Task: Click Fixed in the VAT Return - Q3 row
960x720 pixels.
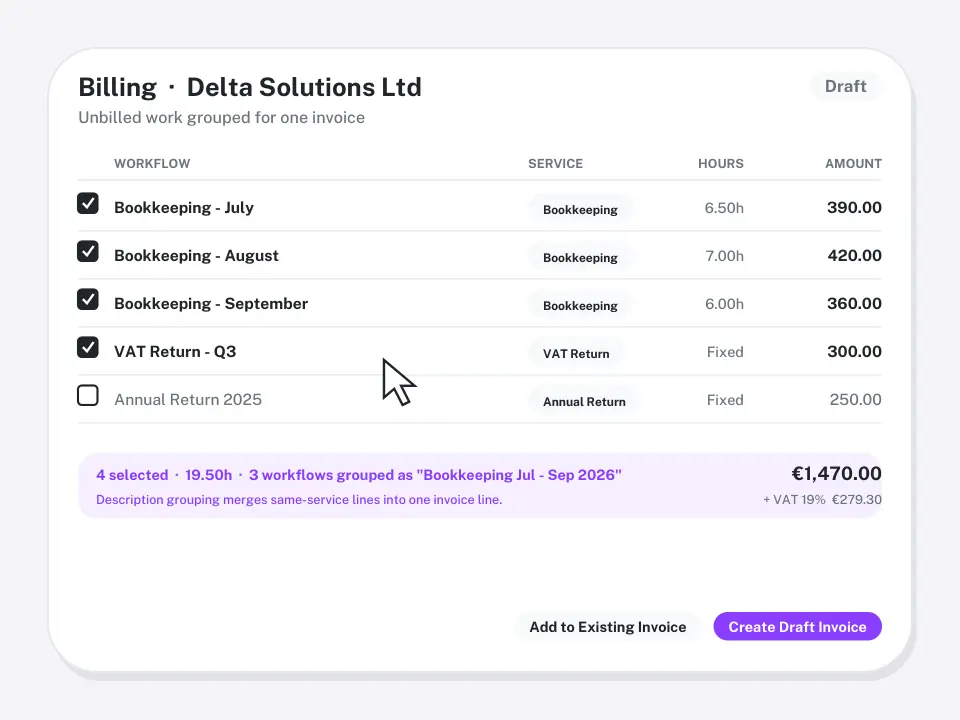Action: tap(725, 352)
